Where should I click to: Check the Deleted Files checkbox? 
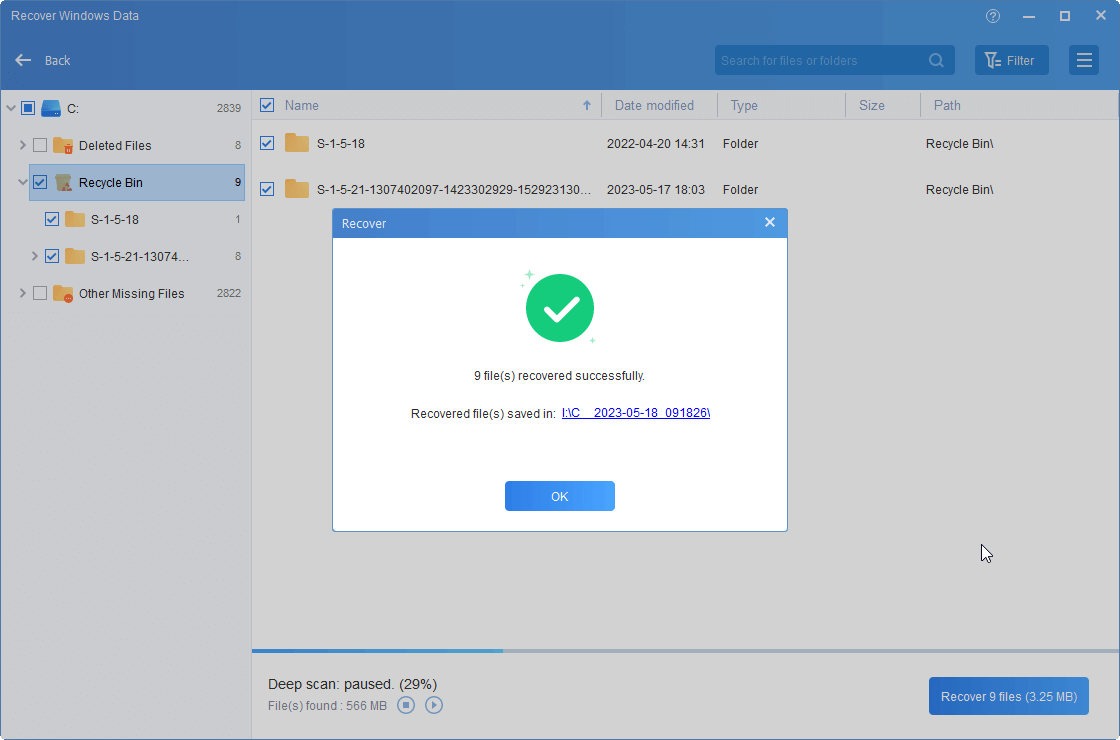(x=40, y=145)
